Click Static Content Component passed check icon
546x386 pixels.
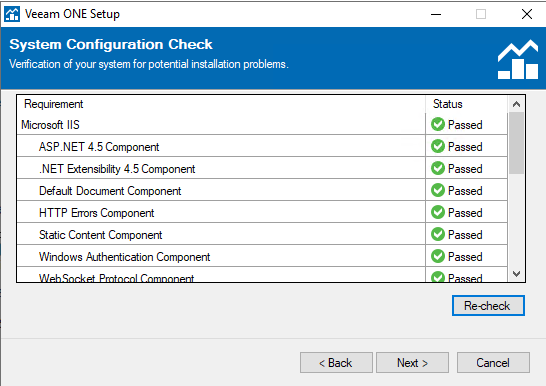coord(438,234)
